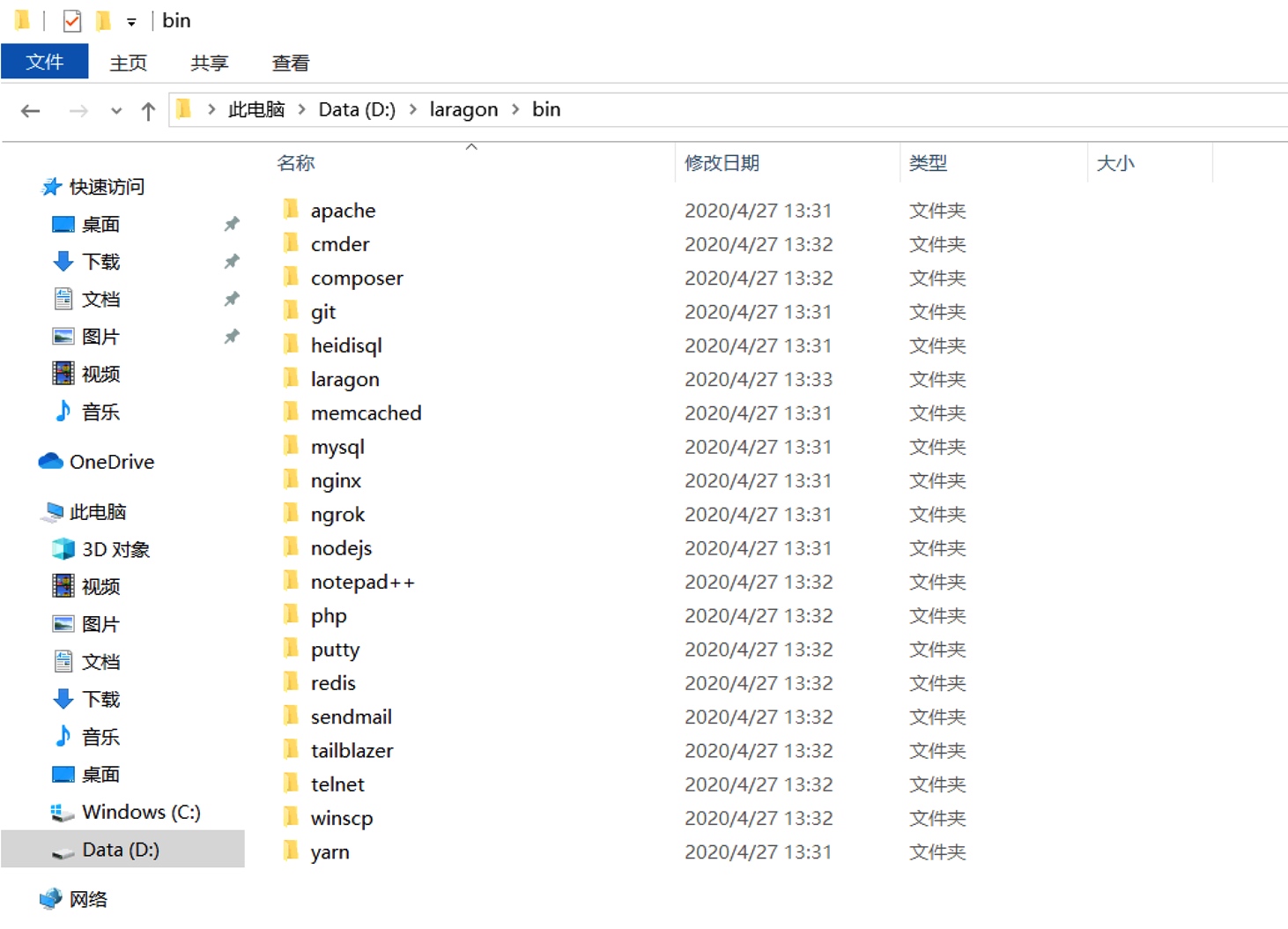The width and height of the screenshot is (1288, 929).
Task: Expand the chevron after 此电脑 in breadcrumb
Action: (302, 108)
